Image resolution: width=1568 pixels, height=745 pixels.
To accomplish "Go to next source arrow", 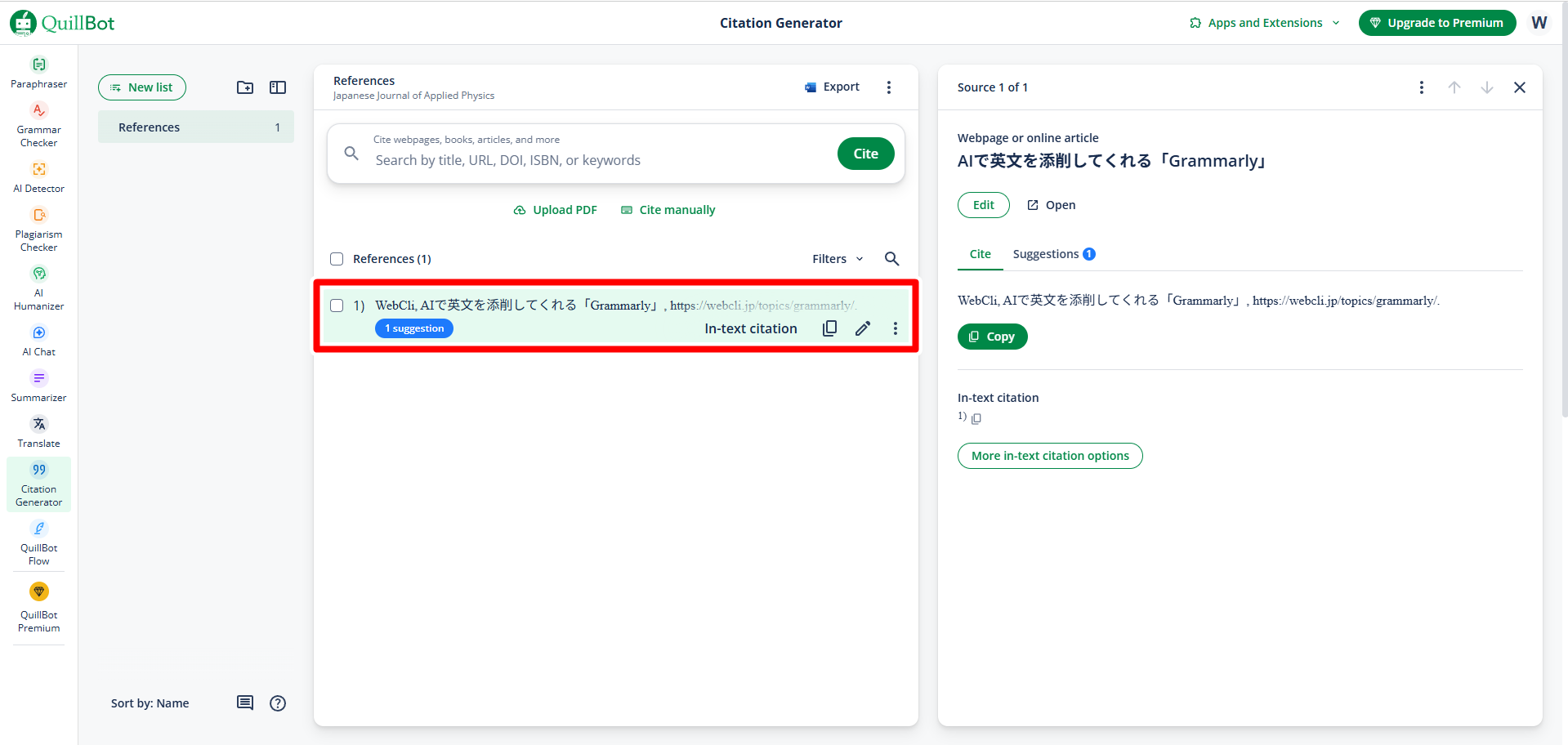I will (x=1487, y=87).
